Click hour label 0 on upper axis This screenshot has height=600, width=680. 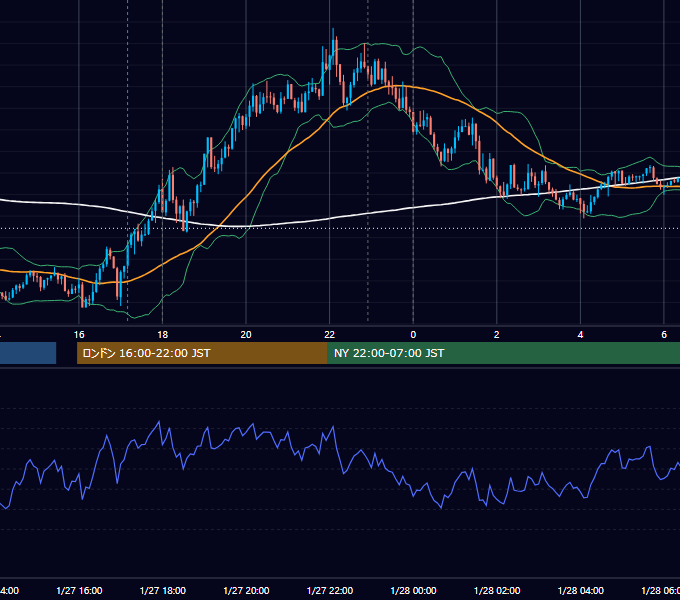point(413,335)
